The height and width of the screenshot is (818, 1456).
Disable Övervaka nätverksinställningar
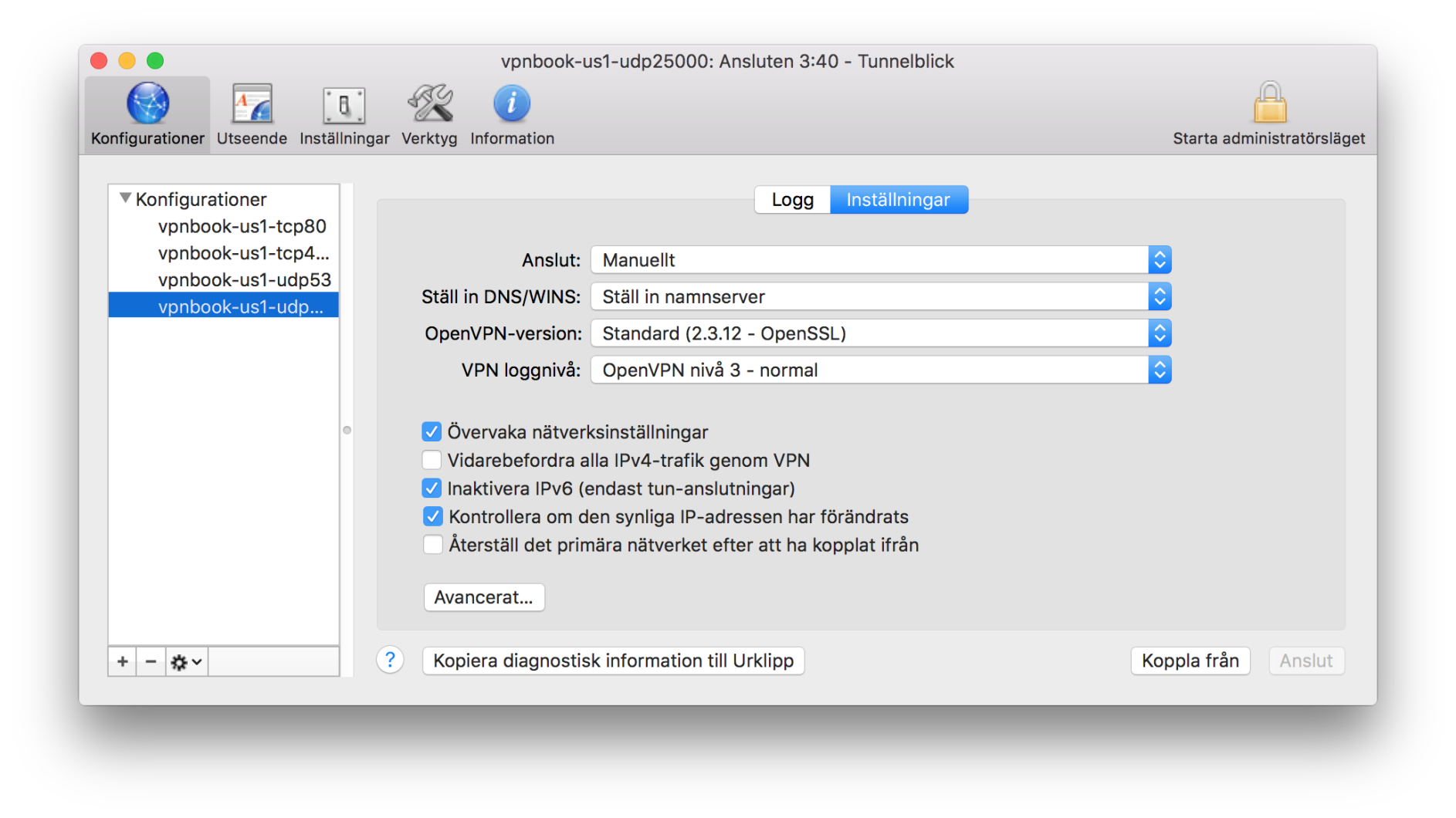432,431
